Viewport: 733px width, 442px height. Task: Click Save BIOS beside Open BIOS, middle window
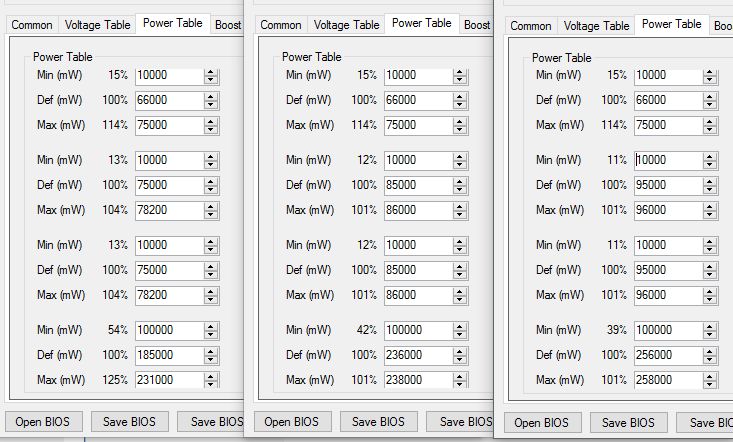tap(378, 422)
